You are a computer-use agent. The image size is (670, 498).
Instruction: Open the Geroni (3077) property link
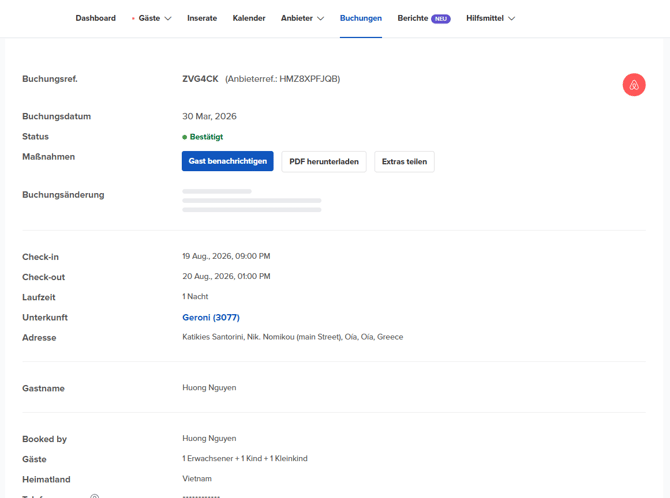[x=211, y=318]
